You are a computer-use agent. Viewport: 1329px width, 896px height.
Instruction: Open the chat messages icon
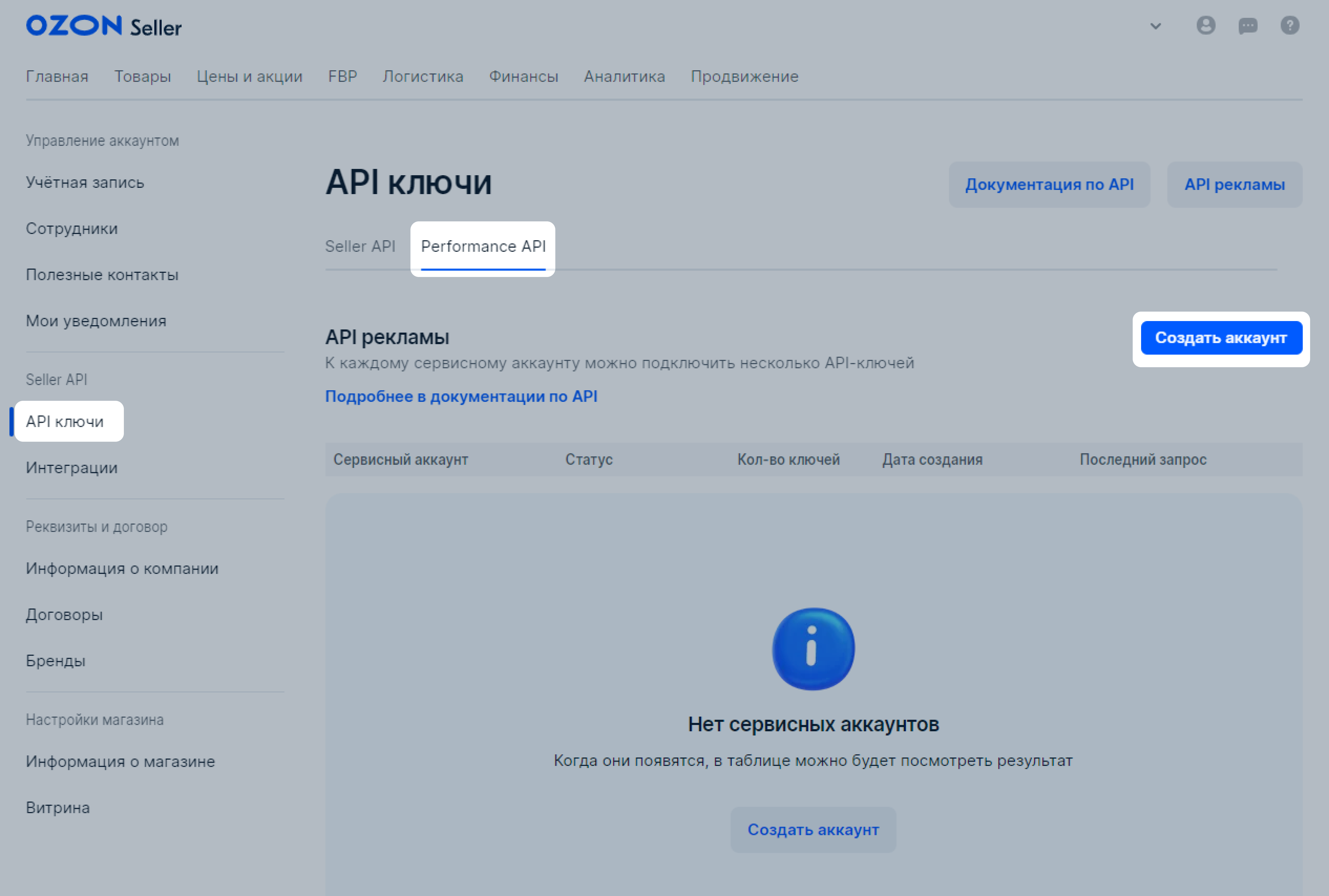[x=1248, y=26]
